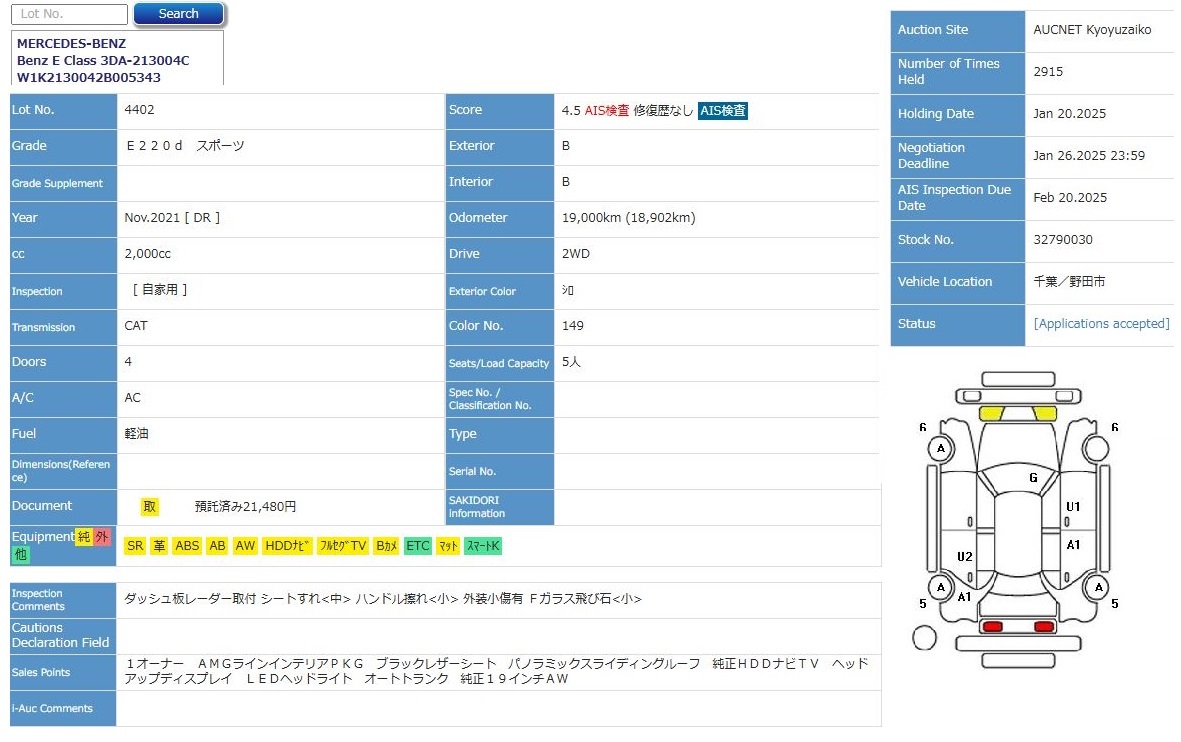Click the red 外 equipment legend tag
Screen dimensions: 1181x742
point(101,537)
